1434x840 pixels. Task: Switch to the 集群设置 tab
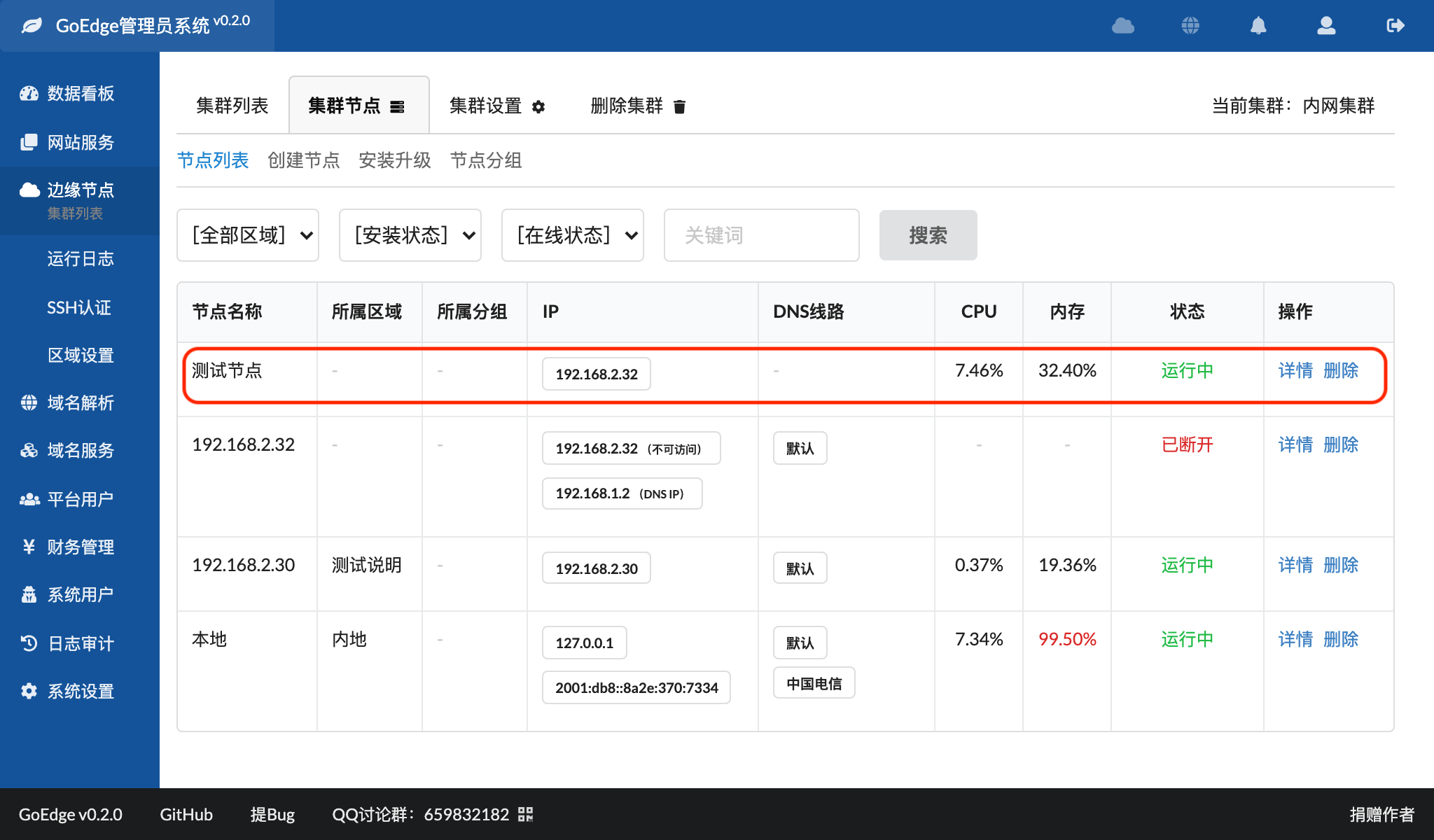tap(497, 106)
